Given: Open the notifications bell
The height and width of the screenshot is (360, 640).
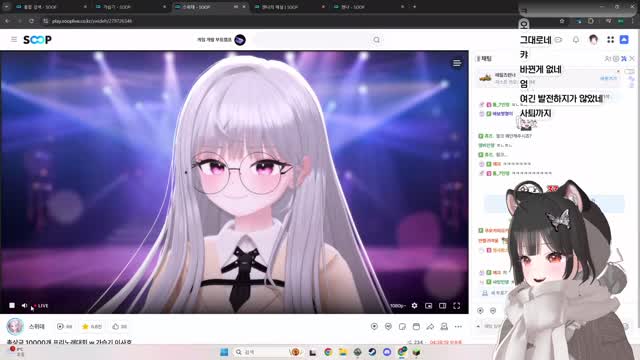Looking at the screenshot, I should [x=576, y=40].
